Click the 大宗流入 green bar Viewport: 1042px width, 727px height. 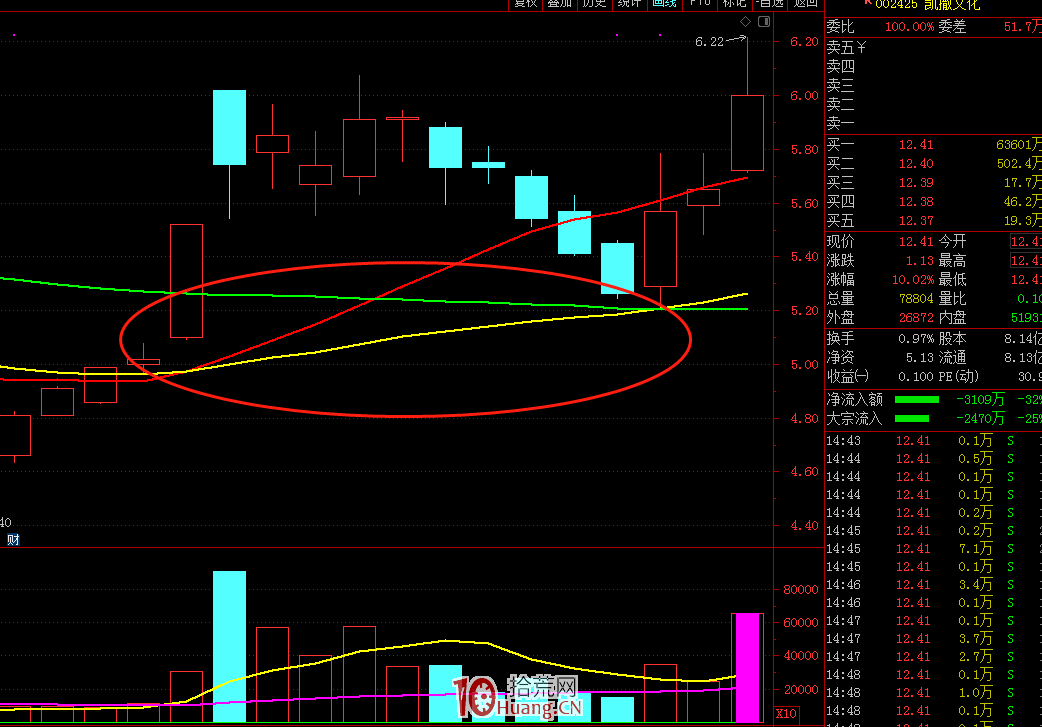(x=912, y=419)
